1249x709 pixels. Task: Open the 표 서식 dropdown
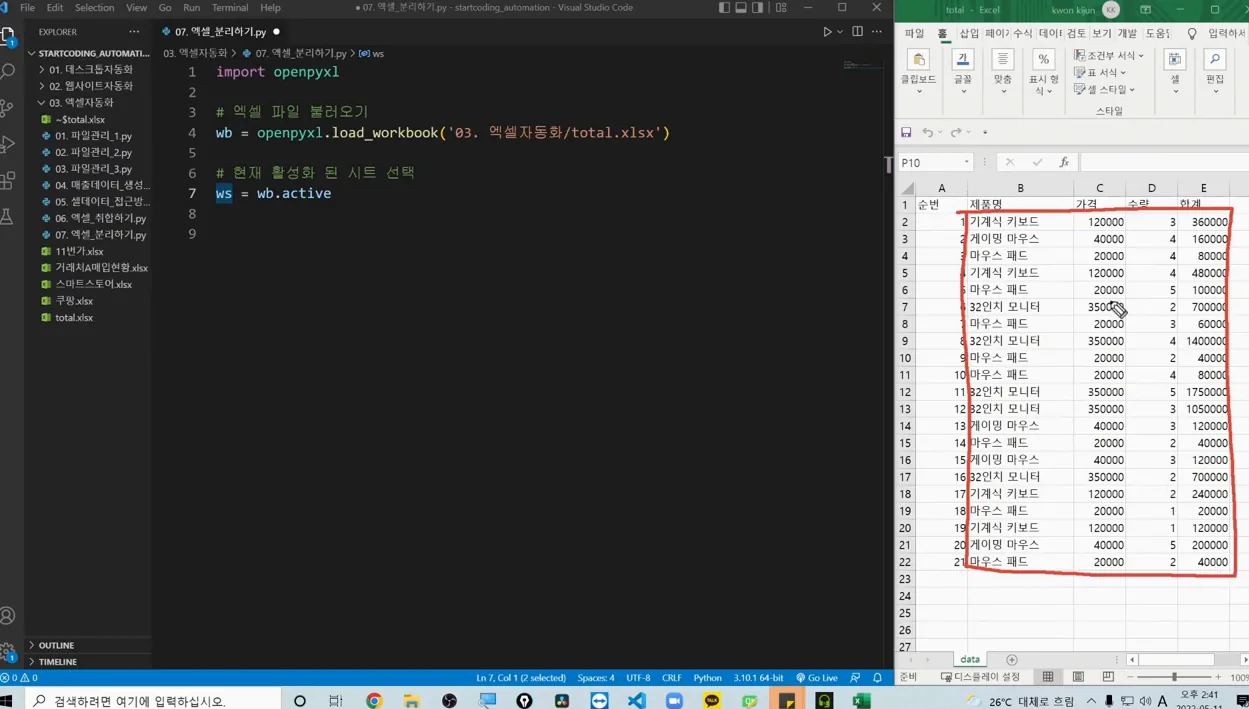pos(1100,73)
